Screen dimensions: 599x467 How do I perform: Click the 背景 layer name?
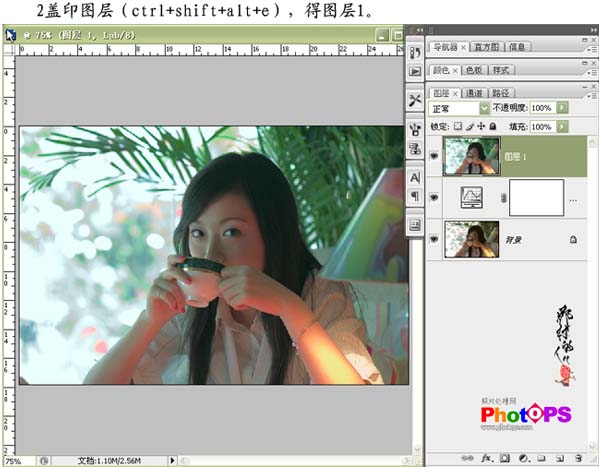pos(513,240)
